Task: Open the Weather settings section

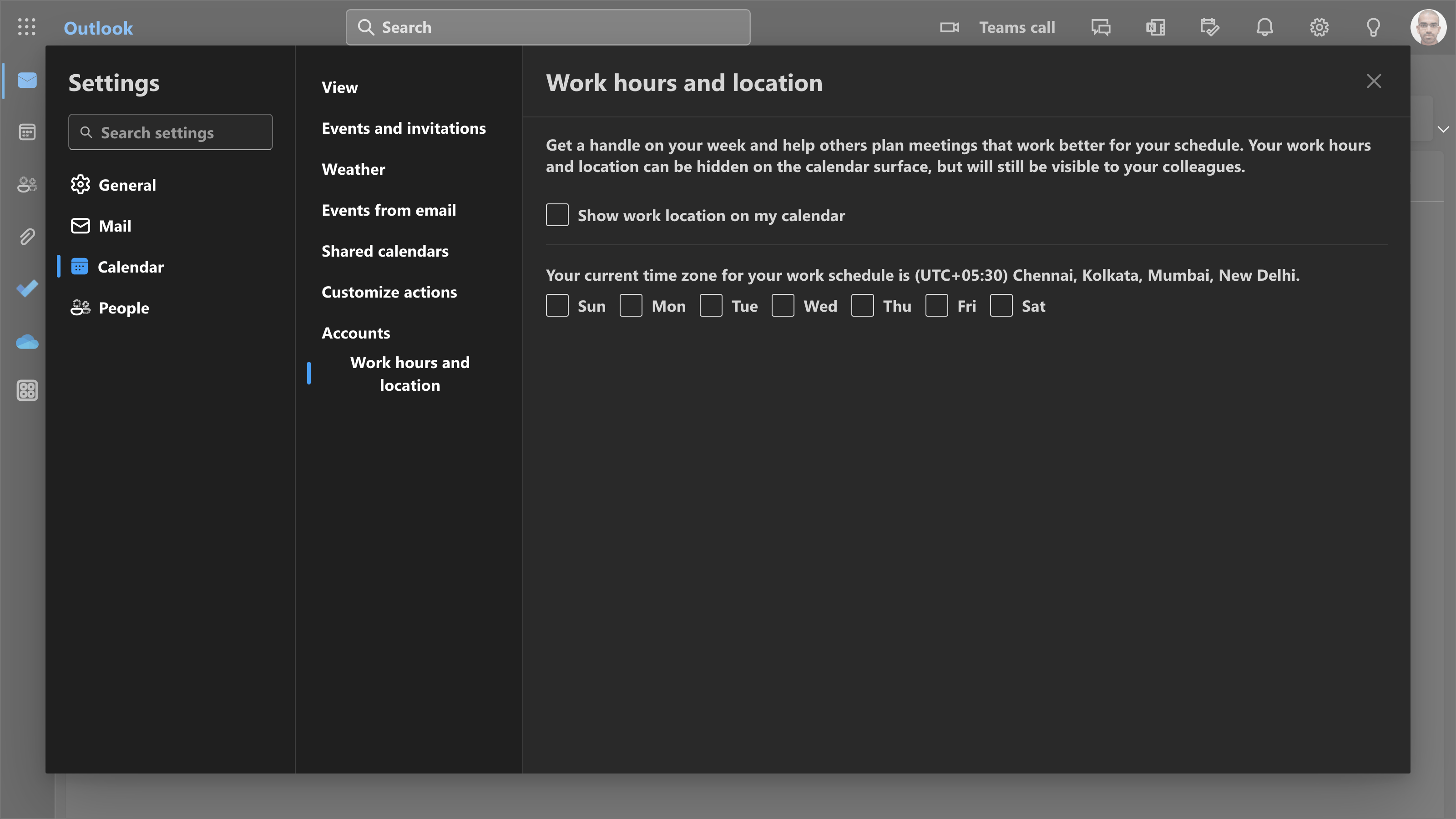Action: point(353,169)
